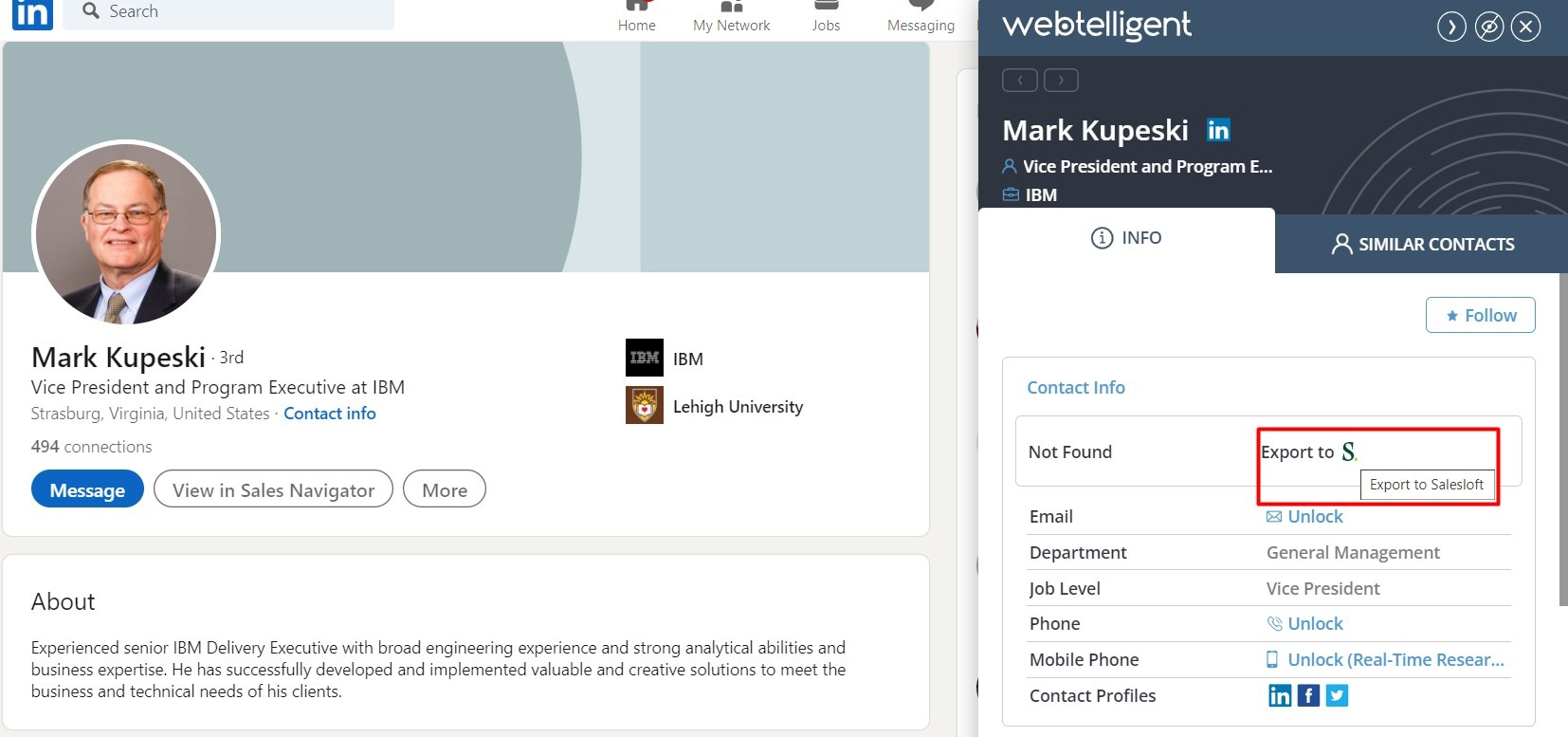
Task: Toggle the webtelligent hide (crossed-eye) button
Action: pos(1489,28)
